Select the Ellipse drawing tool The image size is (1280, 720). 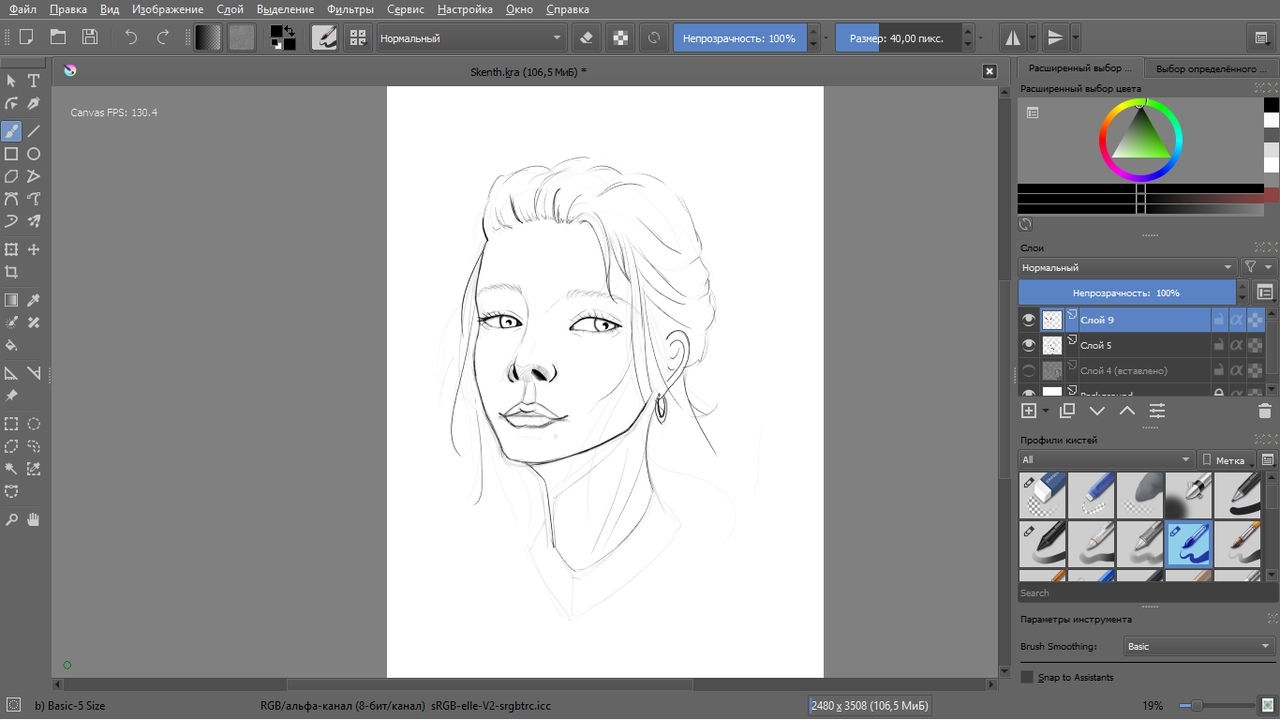tap(34, 154)
